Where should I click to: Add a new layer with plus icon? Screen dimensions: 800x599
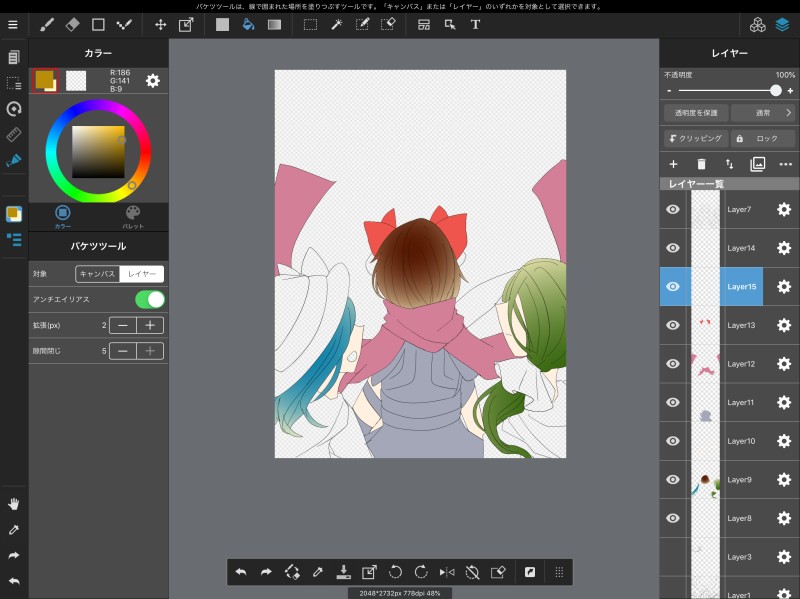[x=673, y=164]
